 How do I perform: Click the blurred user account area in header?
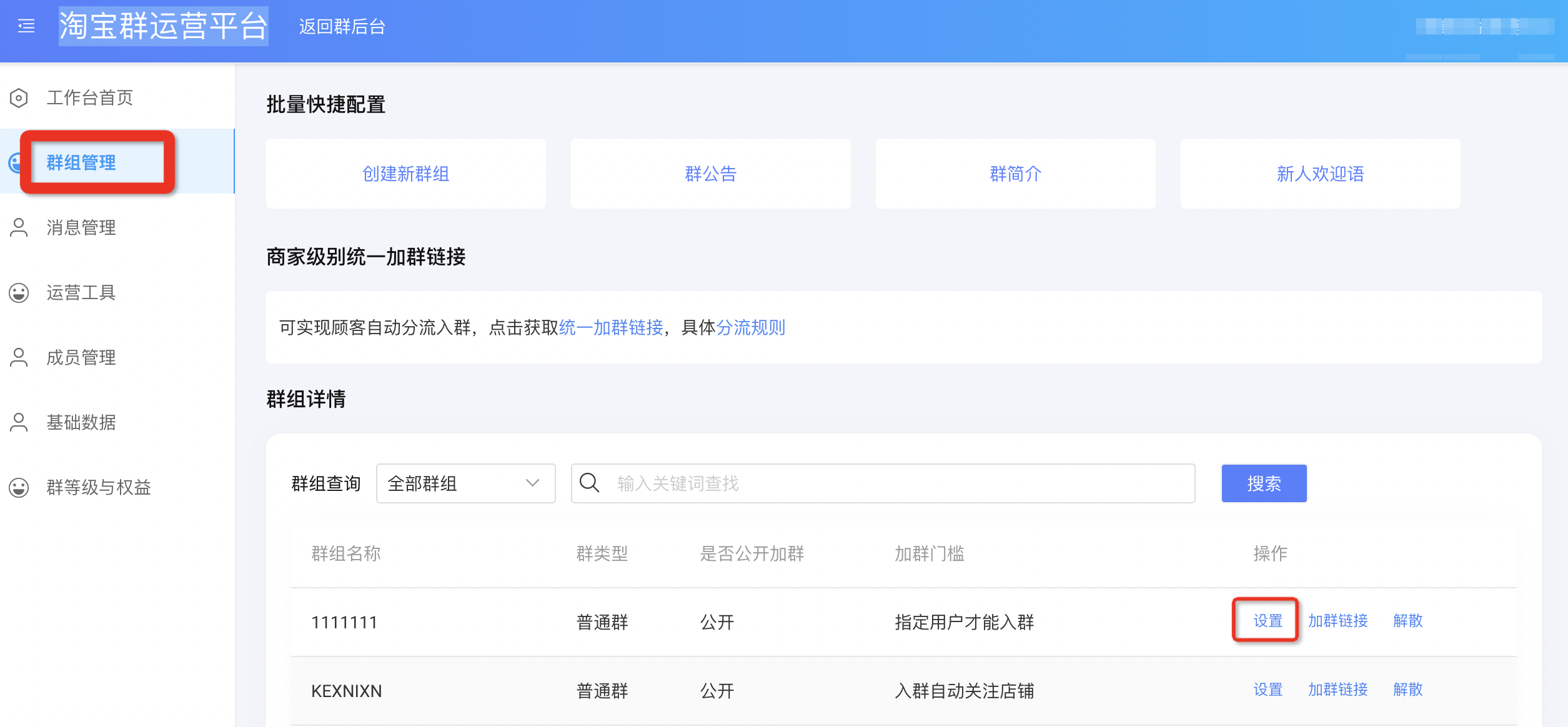pyautogui.click(x=1484, y=26)
